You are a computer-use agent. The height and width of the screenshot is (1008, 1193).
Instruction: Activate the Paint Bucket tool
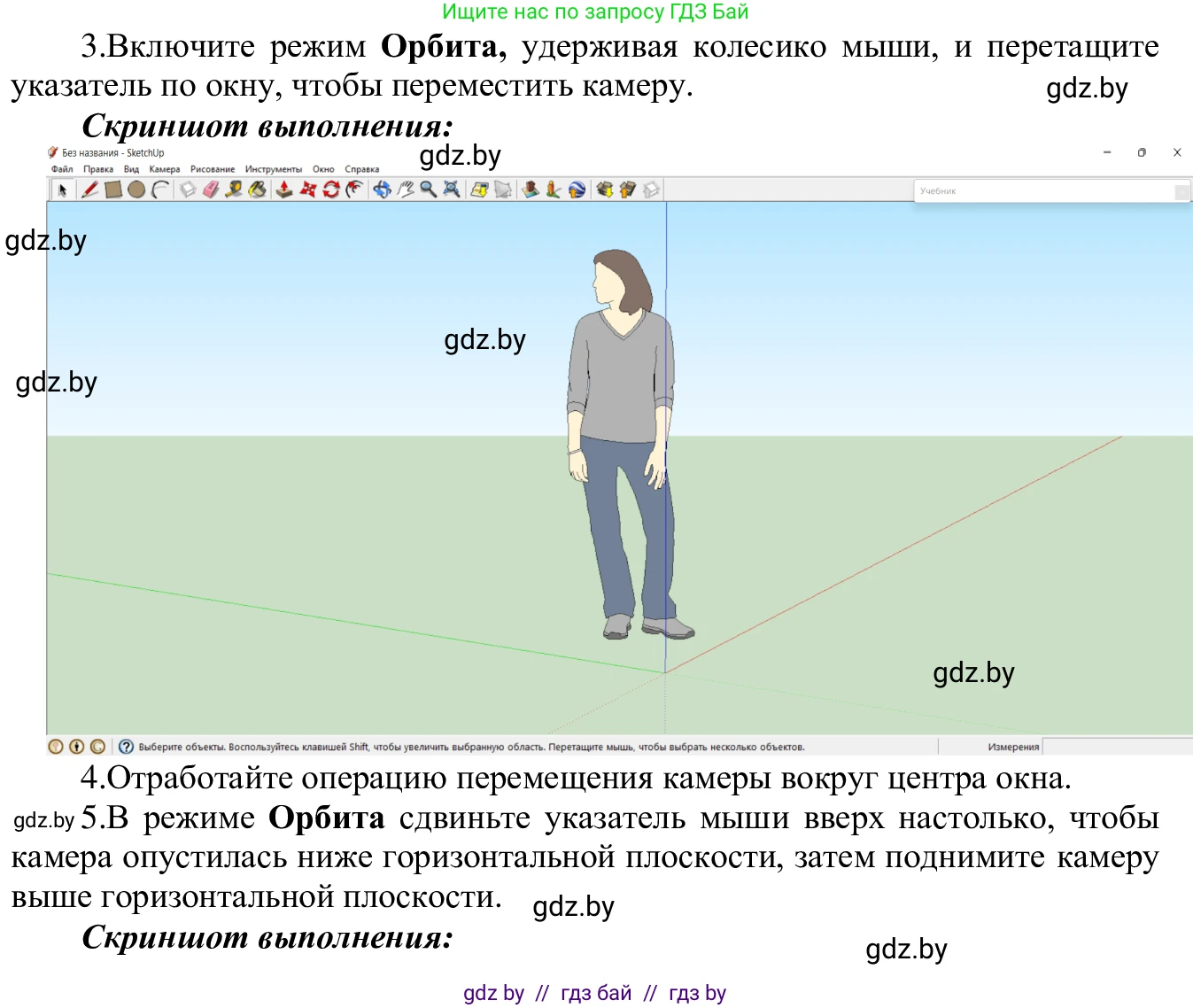(256, 189)
